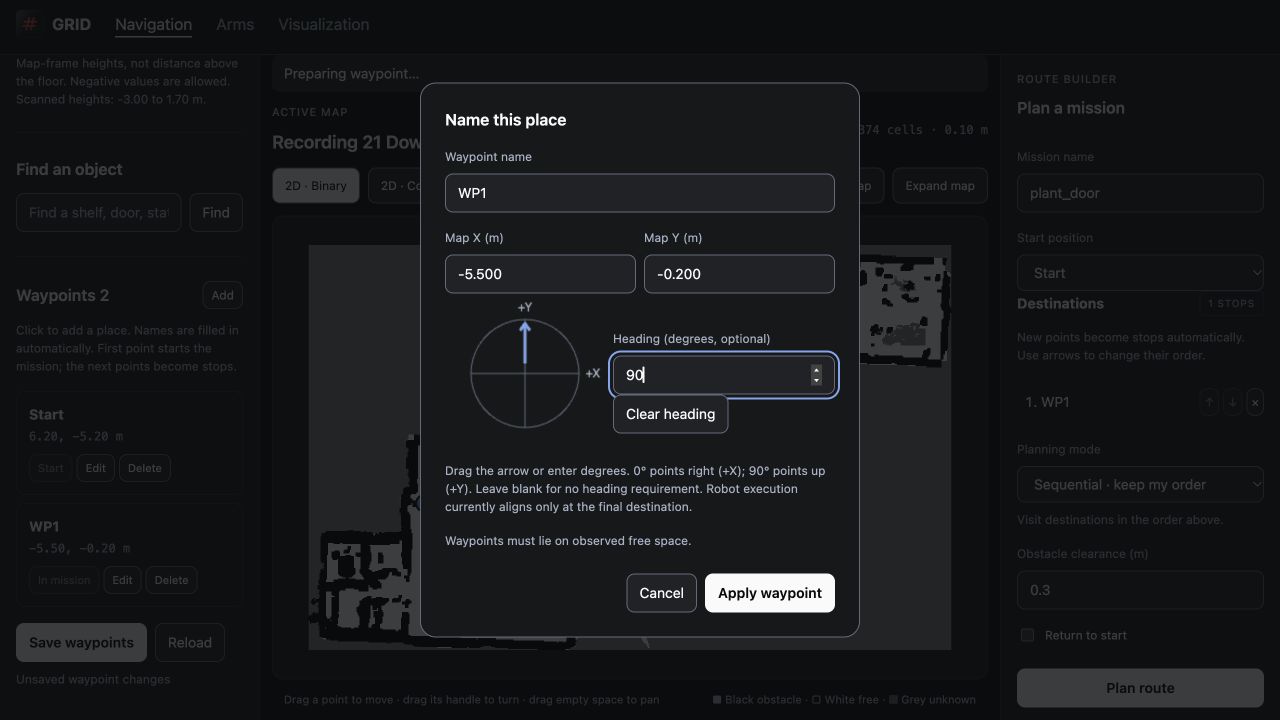Decrease heading value with the stepper down arrow

(816, 381)
